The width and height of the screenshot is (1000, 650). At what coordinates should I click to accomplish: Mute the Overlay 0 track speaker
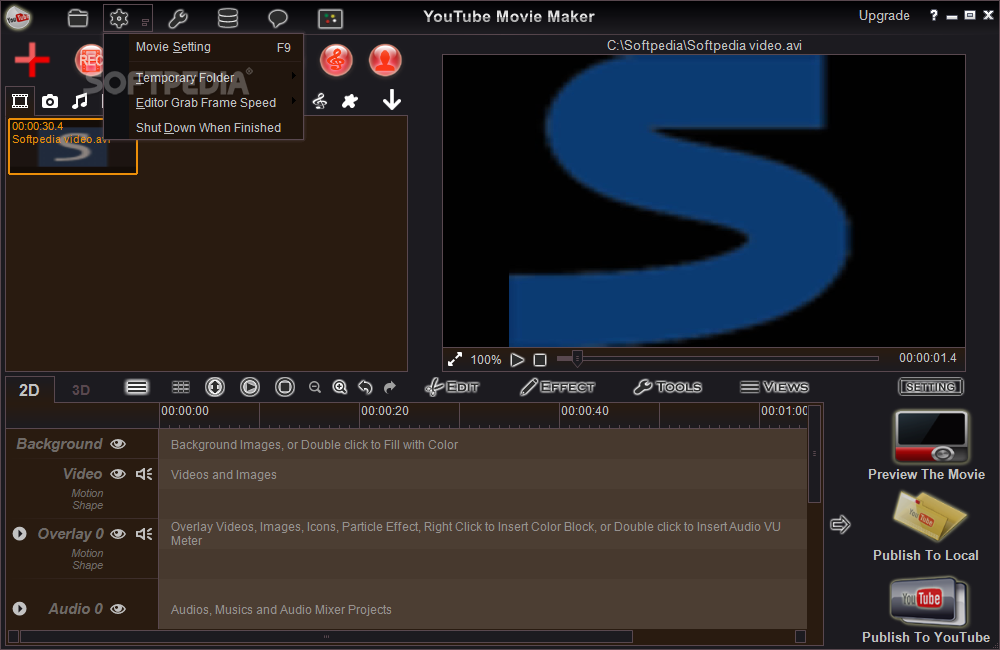coord(144,534)
